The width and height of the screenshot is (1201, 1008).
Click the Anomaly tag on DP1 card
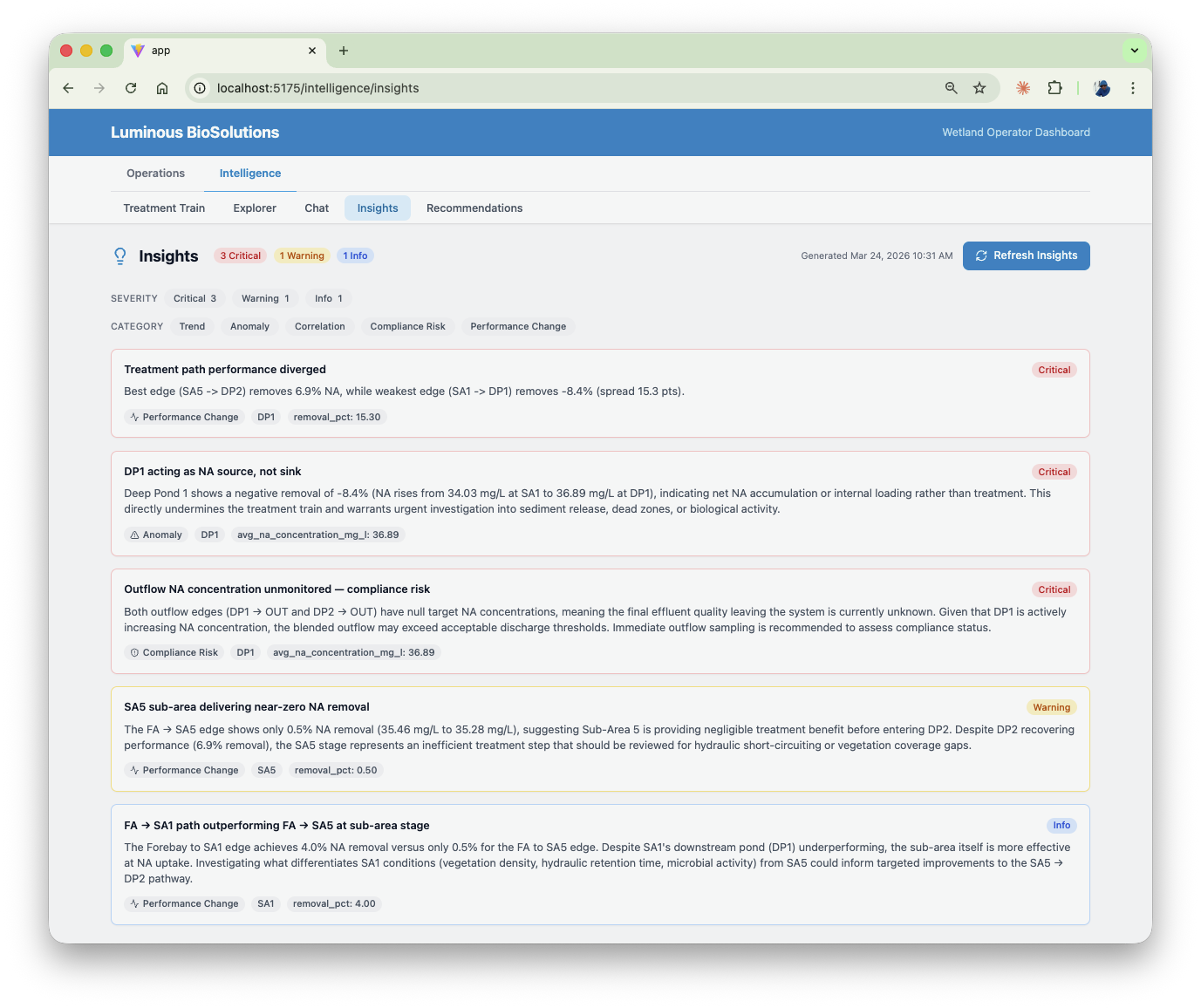(x=156, y=535)
